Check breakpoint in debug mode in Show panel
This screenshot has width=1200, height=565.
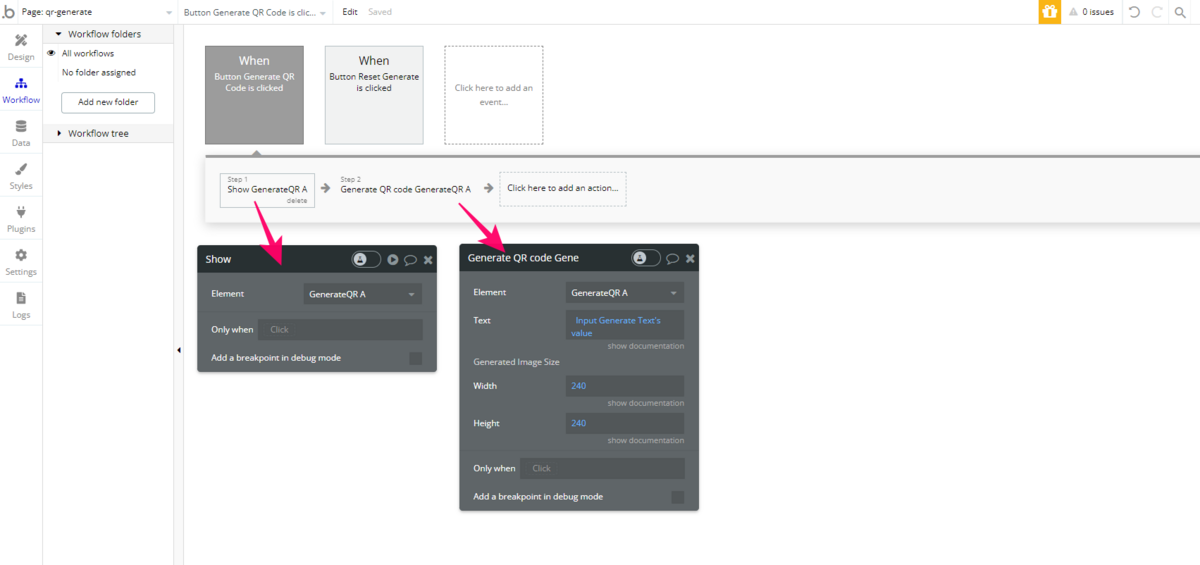416,358
